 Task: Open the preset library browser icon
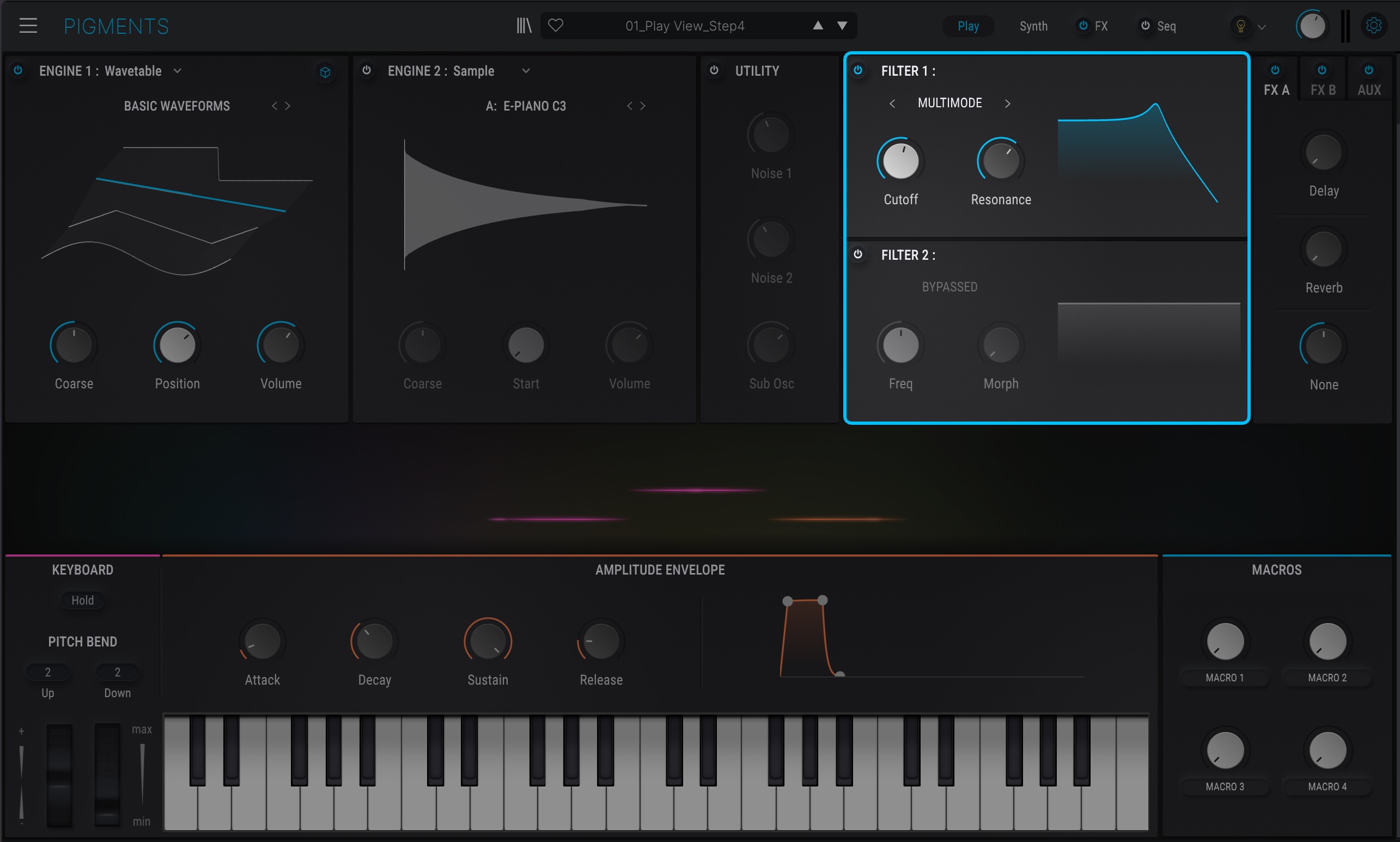pyautogui.click(x=524, y=26)
